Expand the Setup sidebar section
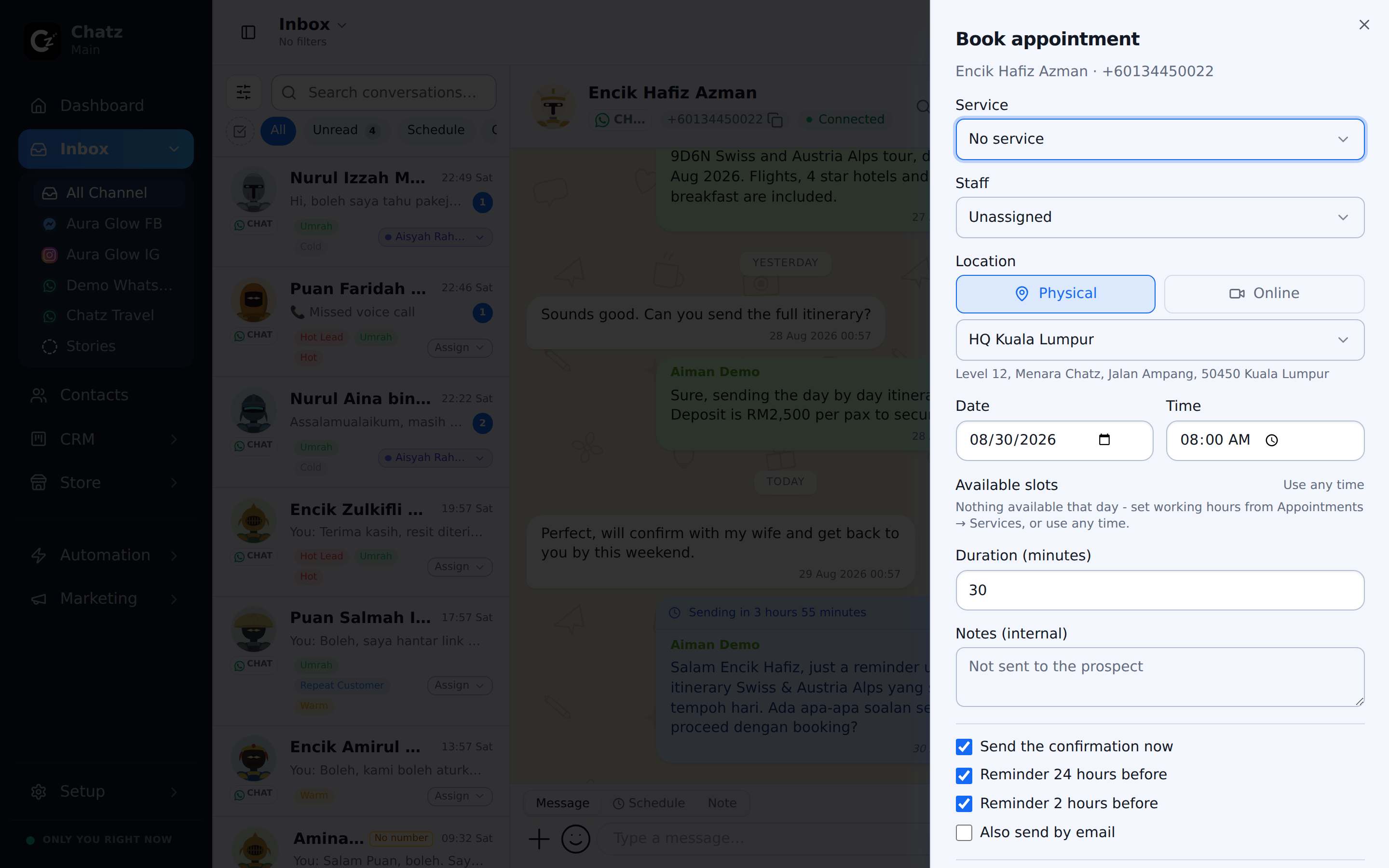 [x=106, y=792]
